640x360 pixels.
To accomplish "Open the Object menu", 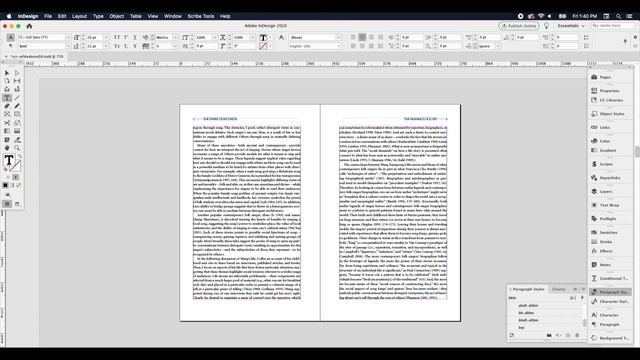I will 116,16.
